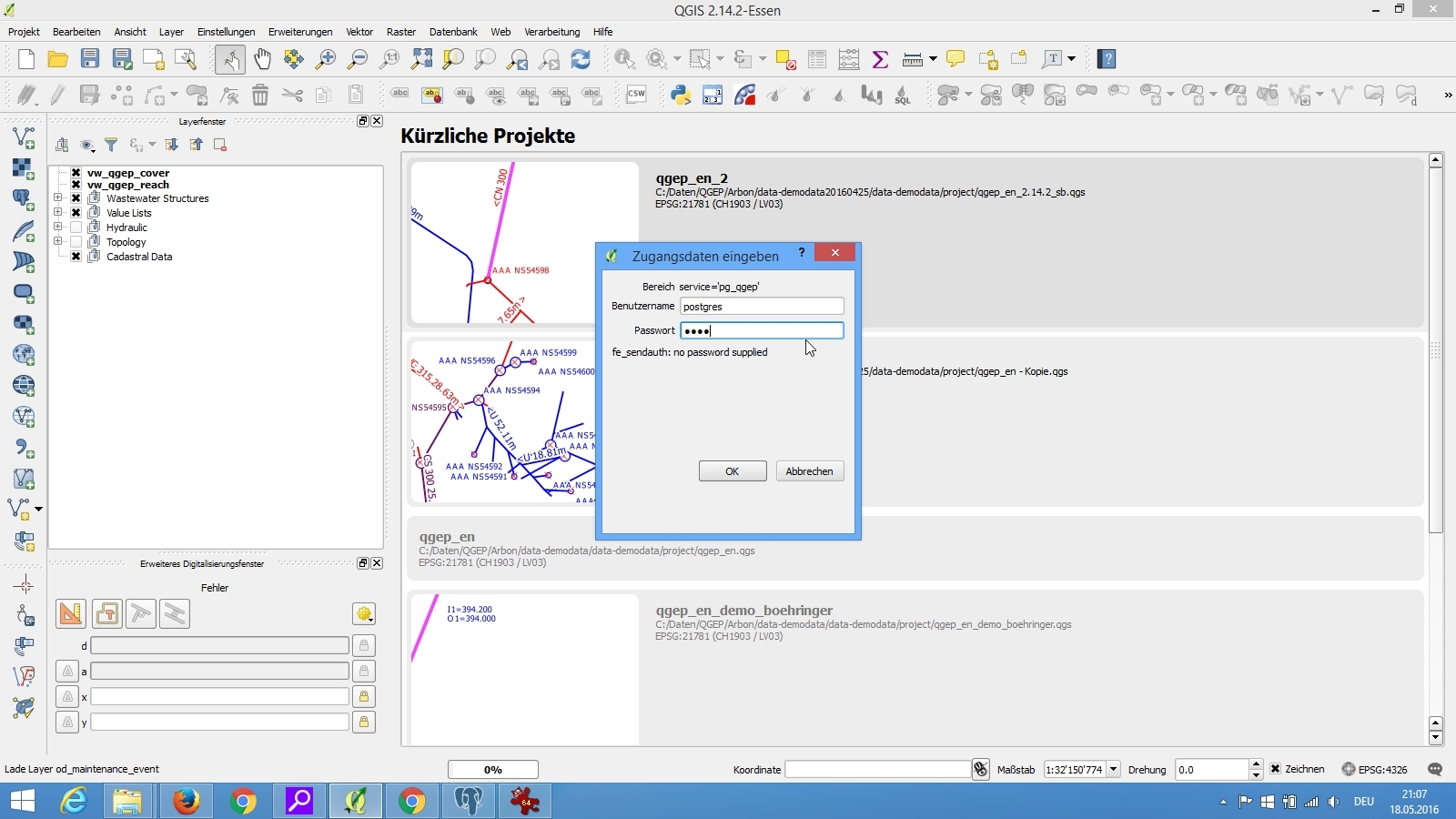Check the Hydraulic group box
The width and height of the screenshot is (1456, 819).
coord(76,227)
